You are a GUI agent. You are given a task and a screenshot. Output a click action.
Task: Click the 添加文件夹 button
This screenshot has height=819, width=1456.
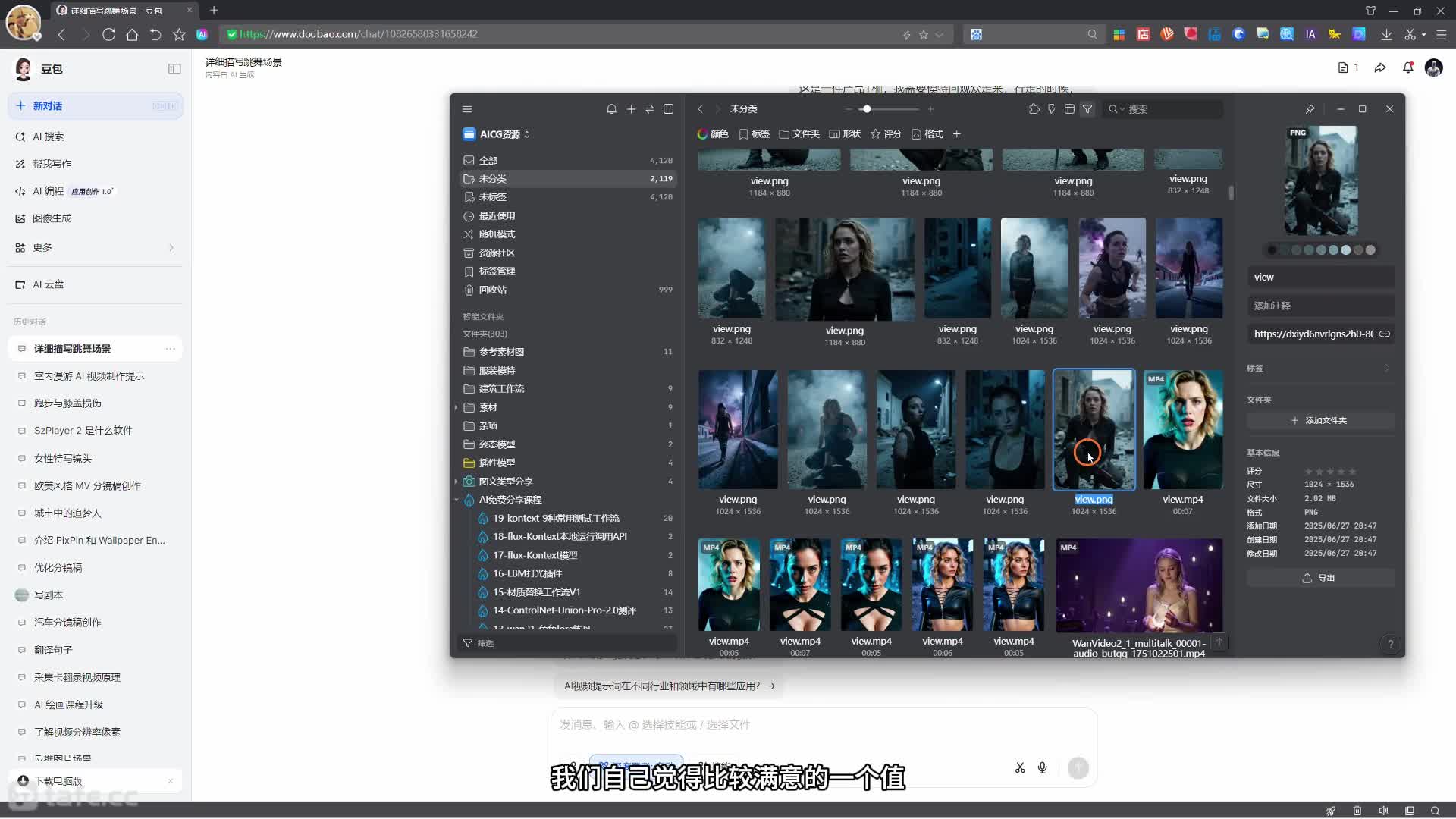click(x=1321, y=420)
